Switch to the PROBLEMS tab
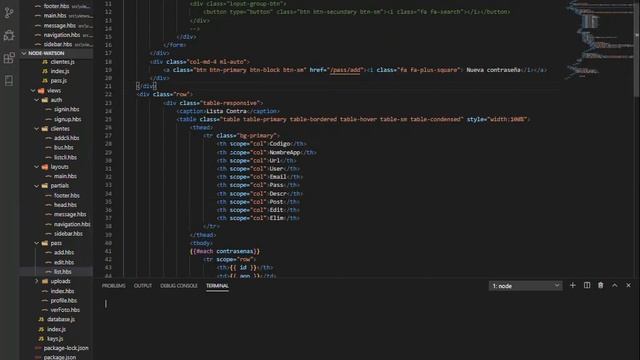Image resolution: width=640 pixels, height=360 pixels. tap(113, 286)
